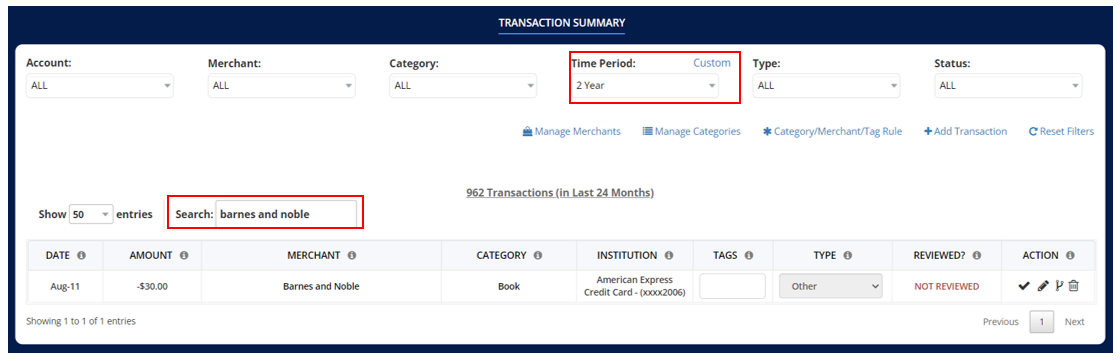Image resolution: width=1120 pixels, height=361 pixels.
Task: Click the Aug-11 date cell
Action: [65, 286]
